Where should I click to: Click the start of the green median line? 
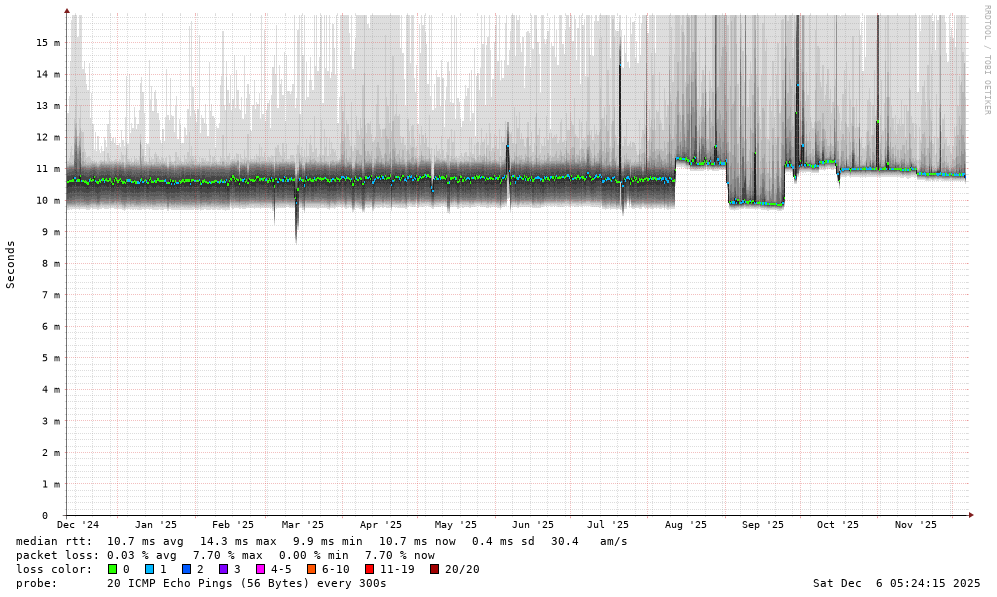click(x=69, y=181)
